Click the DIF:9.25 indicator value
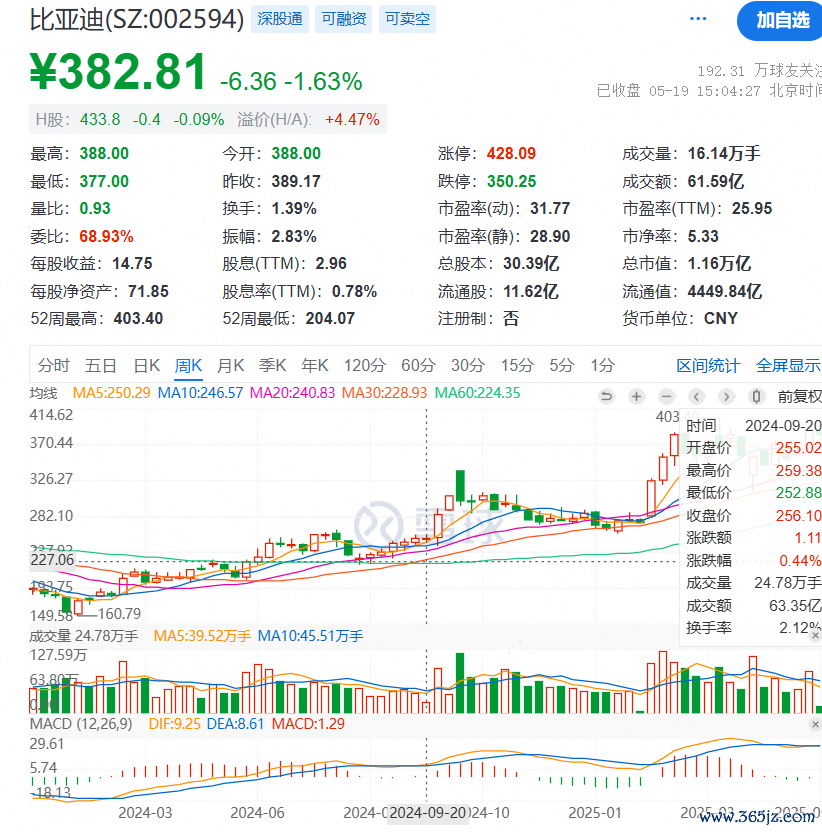This screenshot has height=832, width=822. (175, 724)
